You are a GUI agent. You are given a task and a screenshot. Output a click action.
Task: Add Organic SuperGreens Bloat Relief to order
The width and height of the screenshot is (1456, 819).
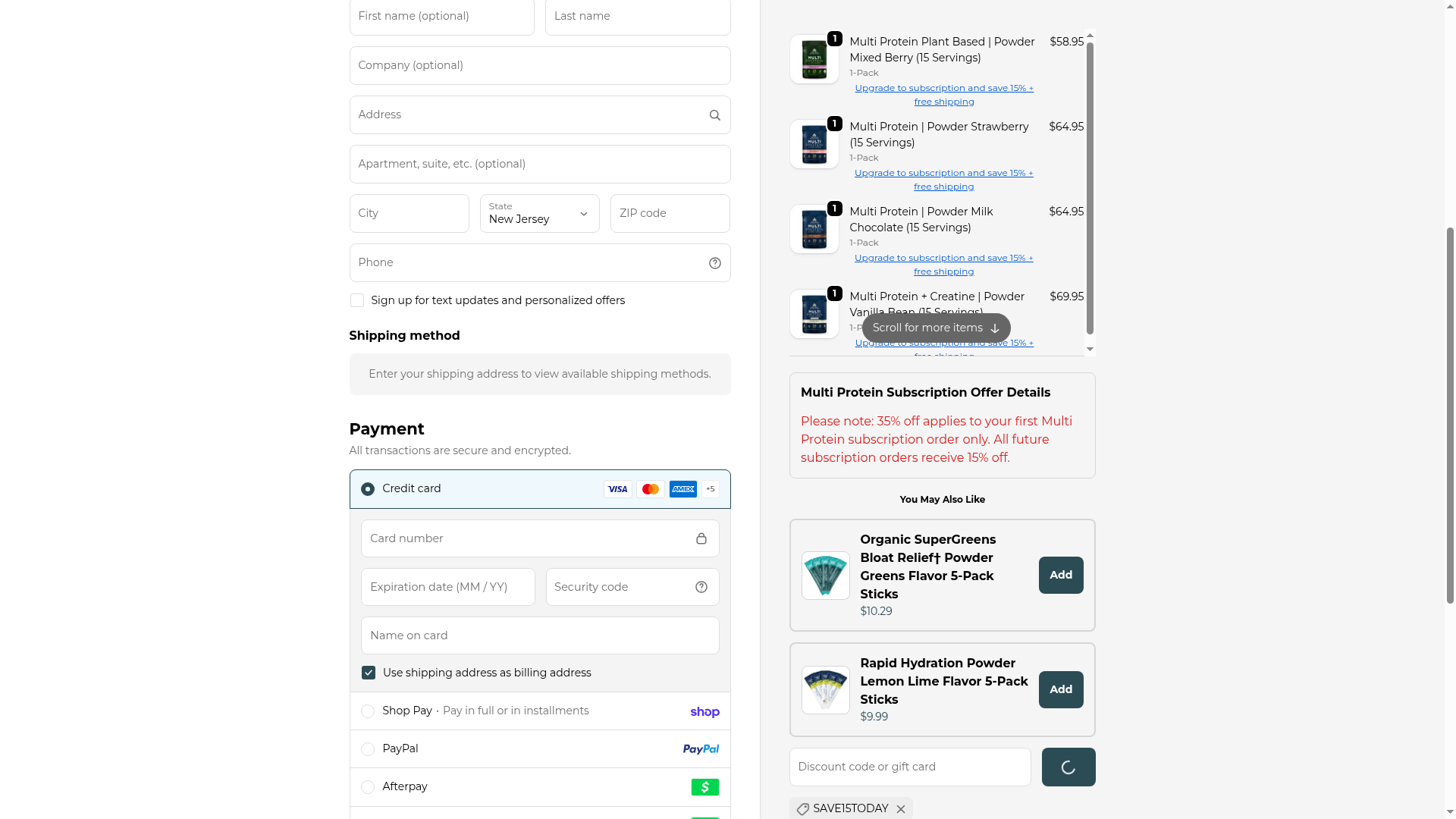[1060, 575]
